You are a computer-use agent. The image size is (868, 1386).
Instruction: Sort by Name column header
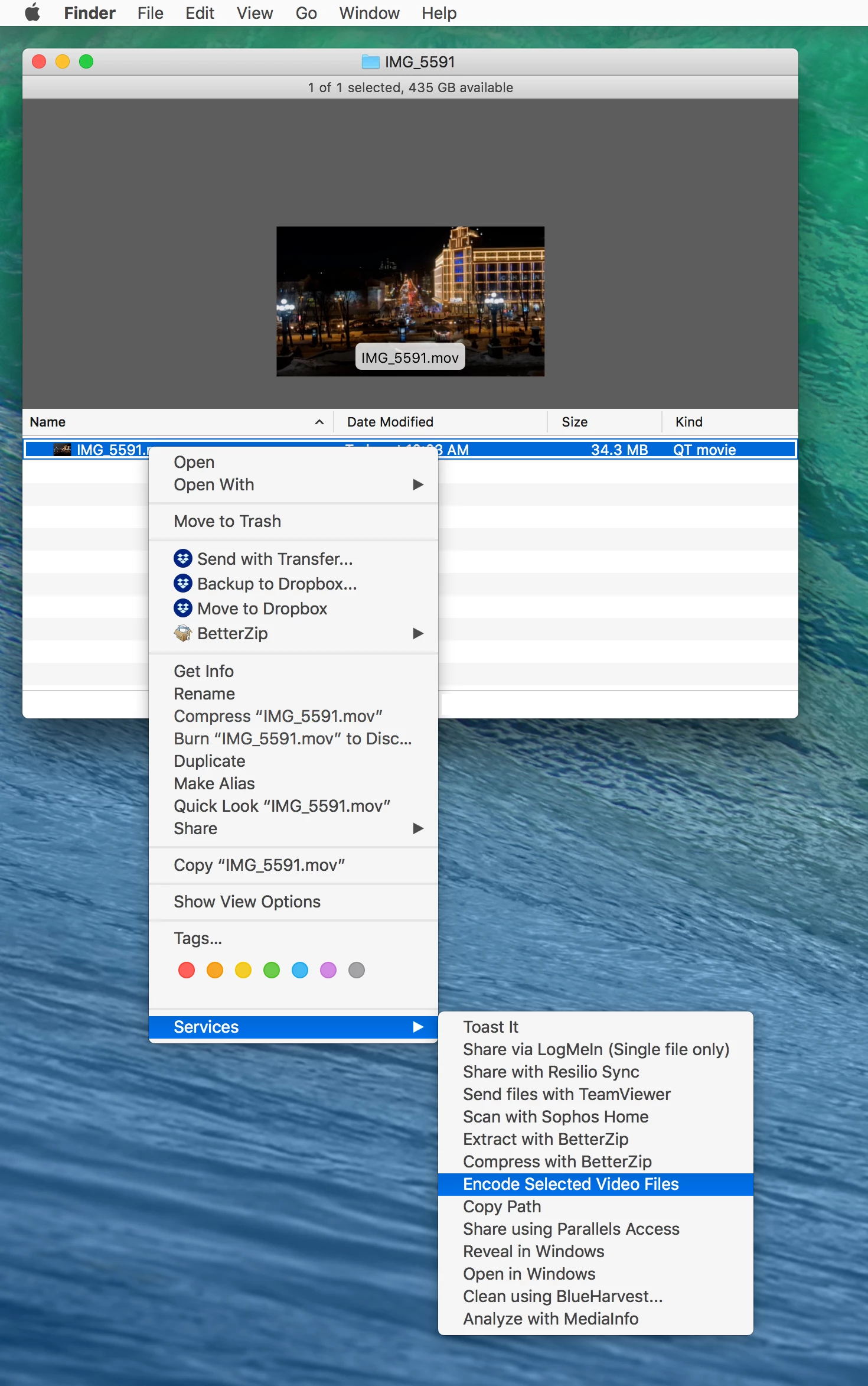(x=178, y=422)
